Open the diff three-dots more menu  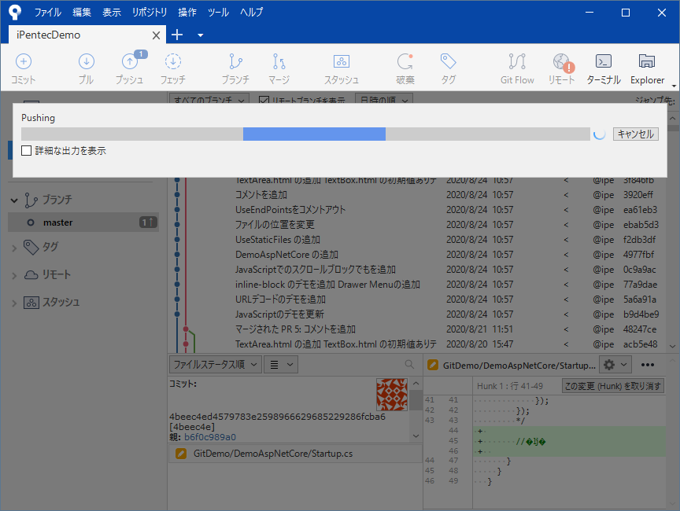pos(647,365)
